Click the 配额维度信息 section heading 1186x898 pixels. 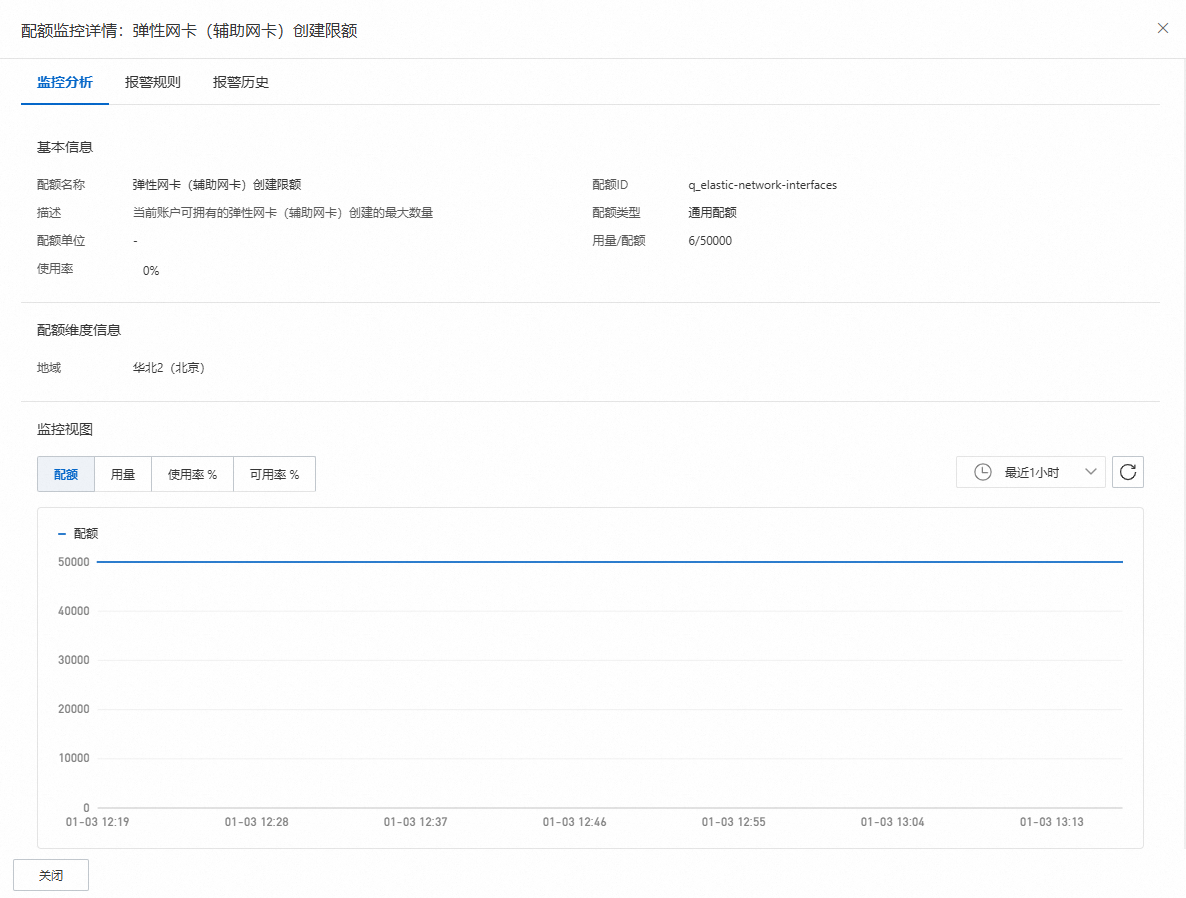click(x=79, y=331)
